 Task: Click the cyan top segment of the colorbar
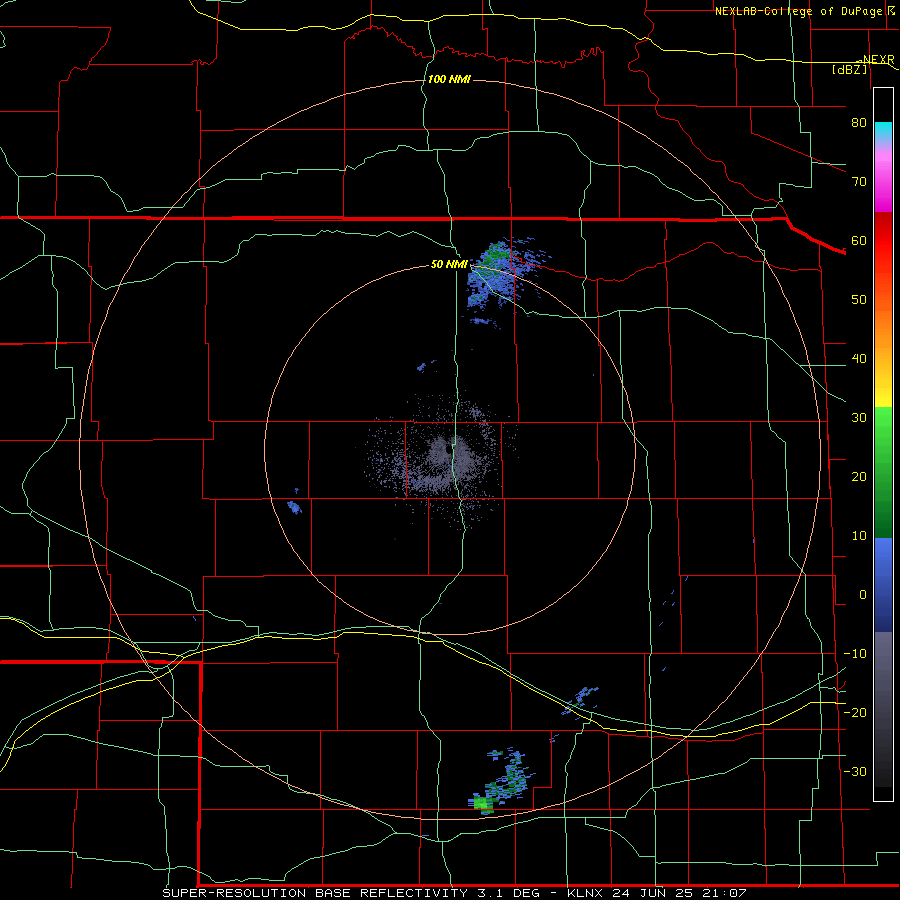point(883,131)
